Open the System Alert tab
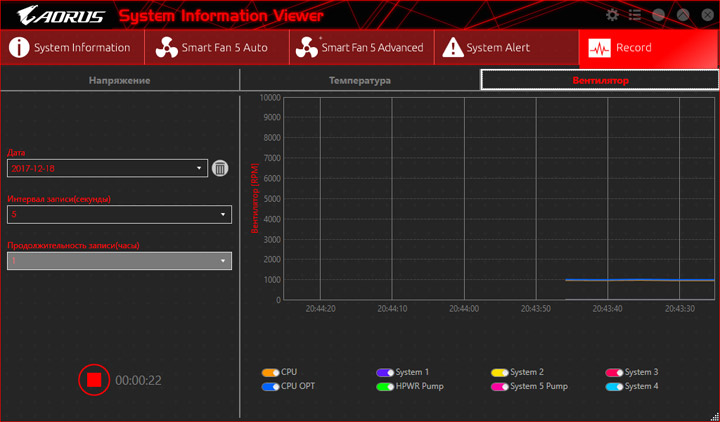 click(506, 47)
